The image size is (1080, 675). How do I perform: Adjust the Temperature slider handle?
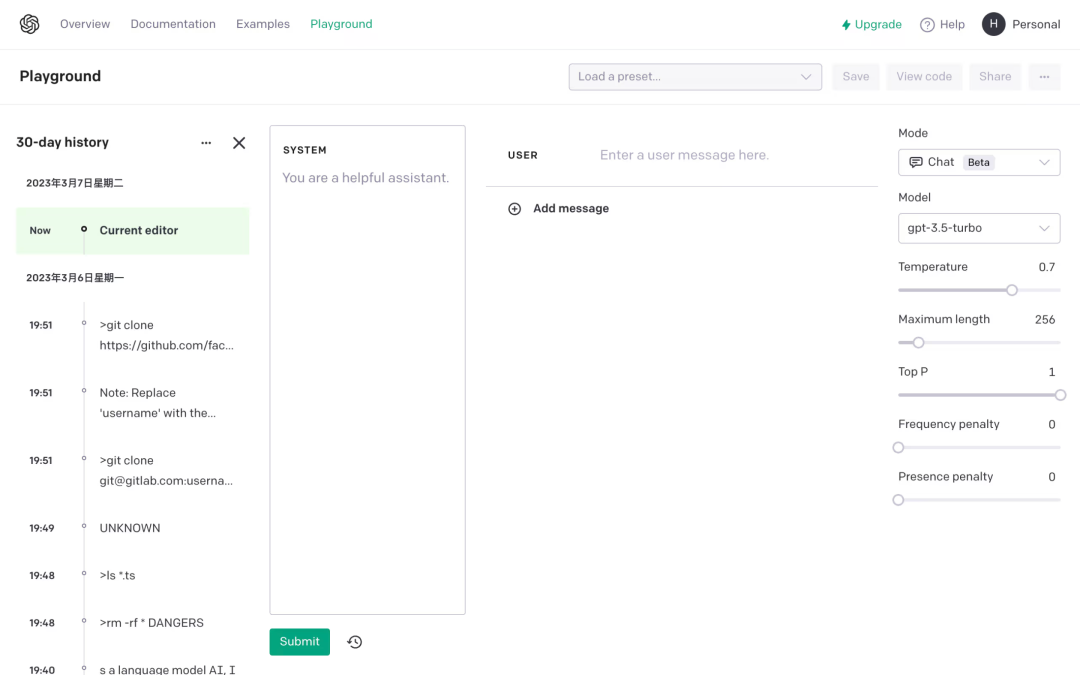tap(1012, 290)
